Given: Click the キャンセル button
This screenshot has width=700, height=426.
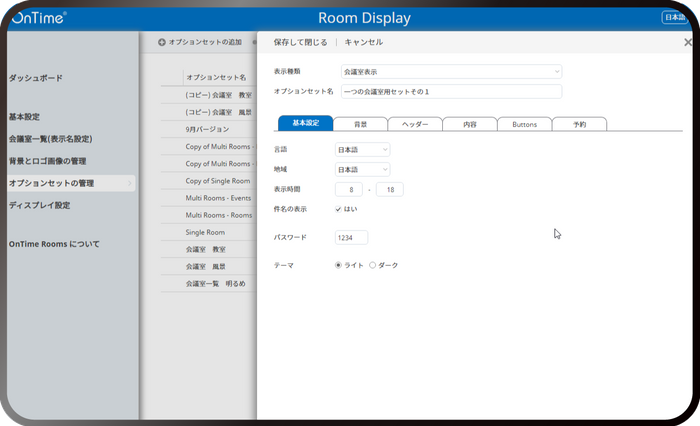Looking at the screenshot, I should click(x=364, y=42).
